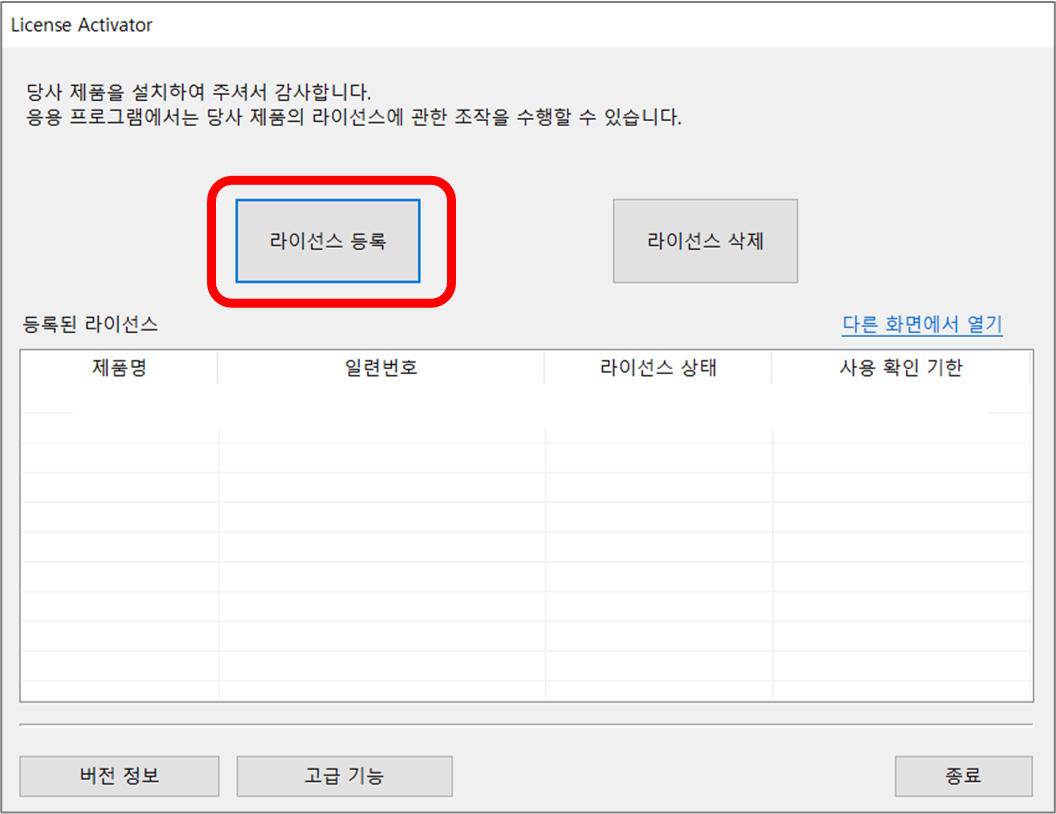The height and width of the screenshot is (814, 1056).
Task: Open 버전 정보 dialog
Action: [119, 776]
